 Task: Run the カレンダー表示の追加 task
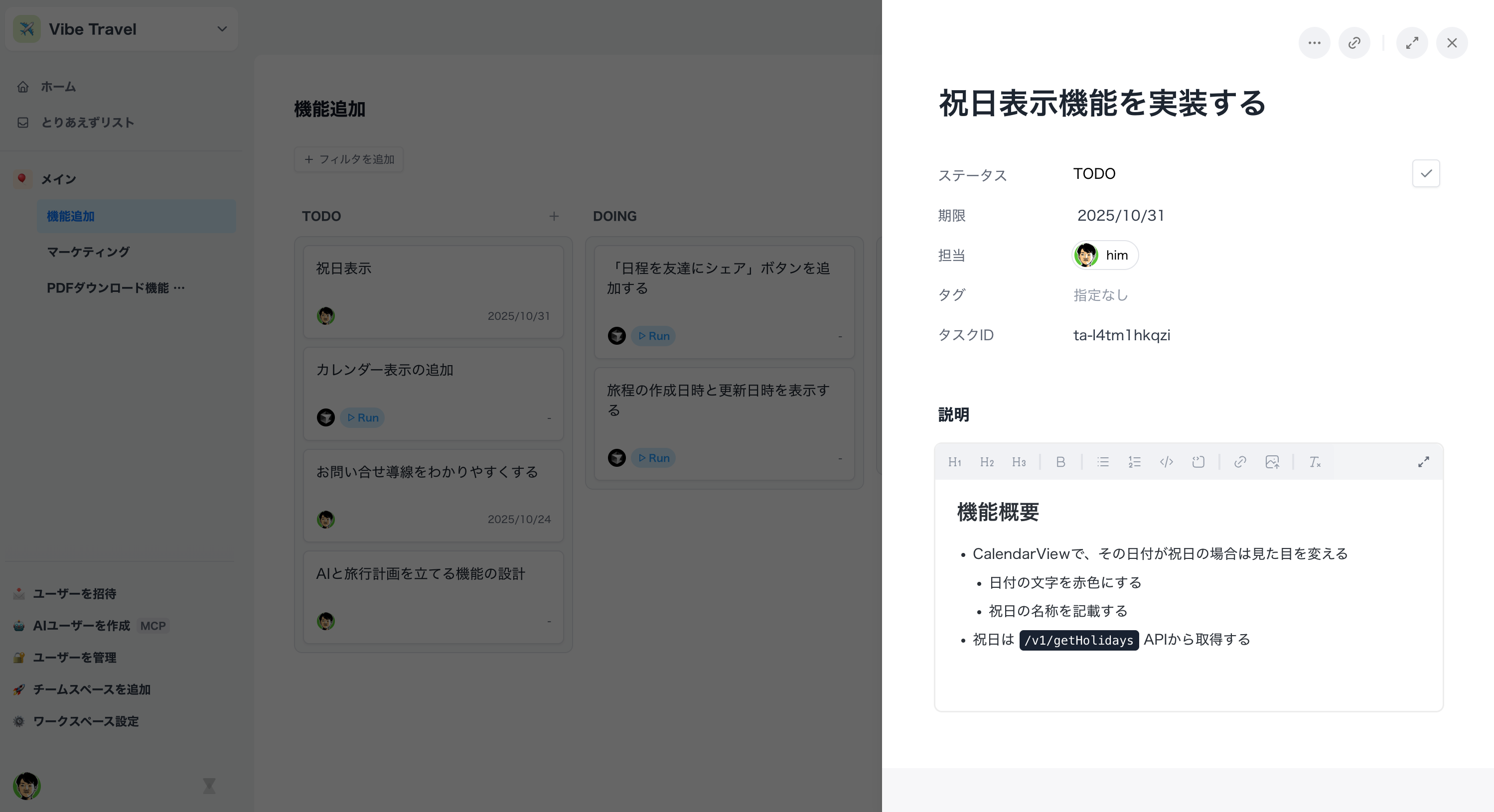tap(361, 417)
